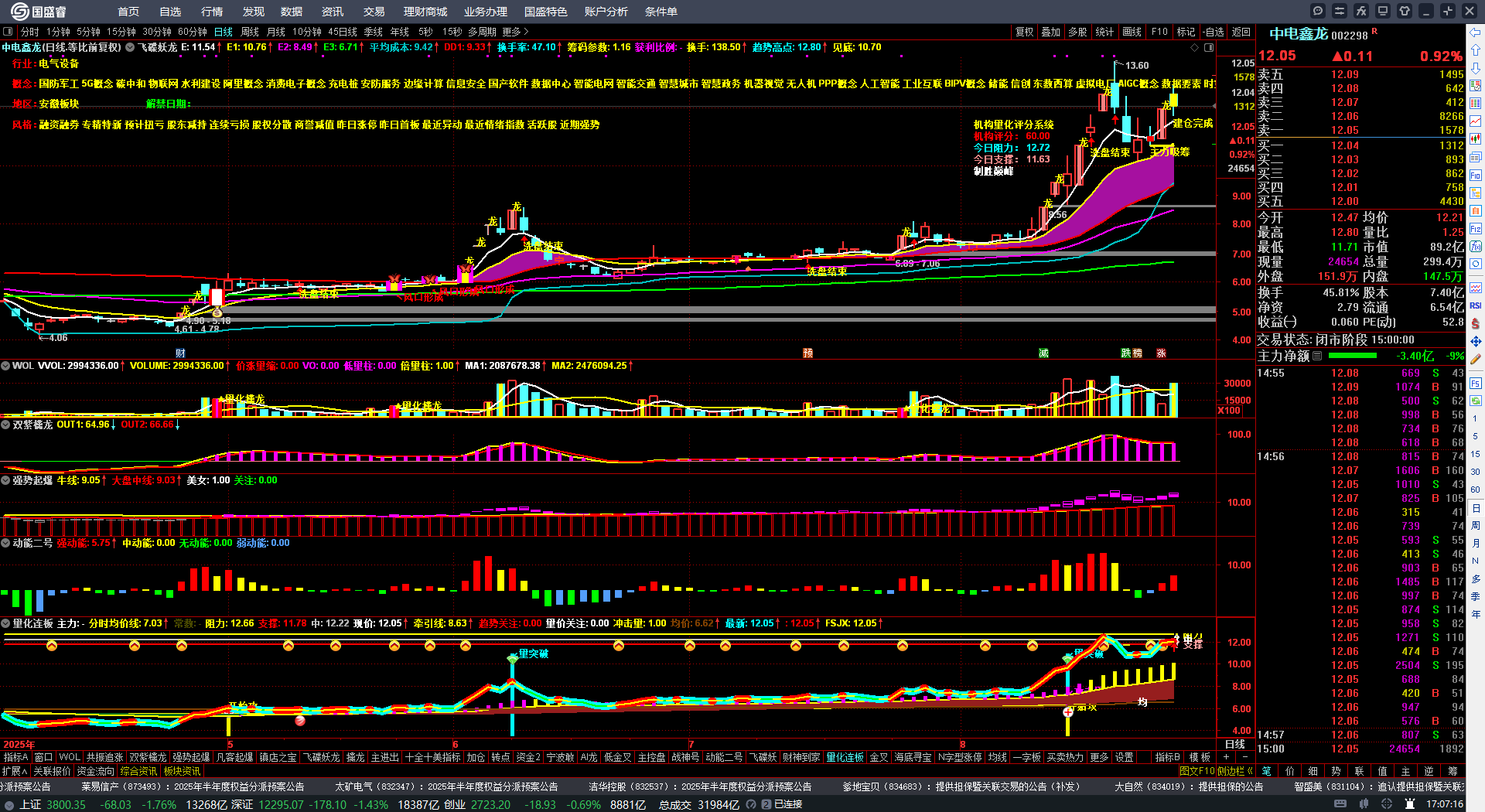1485x812 pixels.
Task: Open the skin theme shirt icon
Action: point(1405,11)
